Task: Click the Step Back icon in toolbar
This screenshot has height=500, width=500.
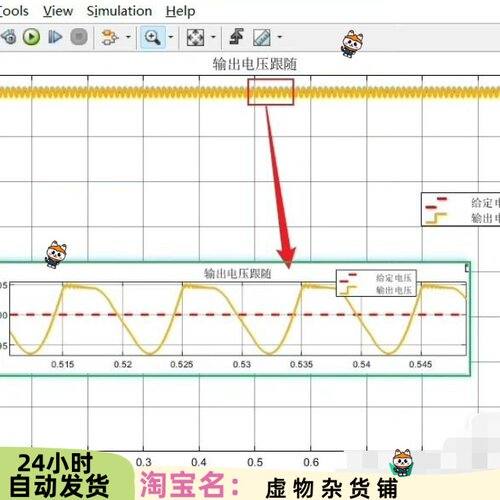Action: [x=8, y=37]
